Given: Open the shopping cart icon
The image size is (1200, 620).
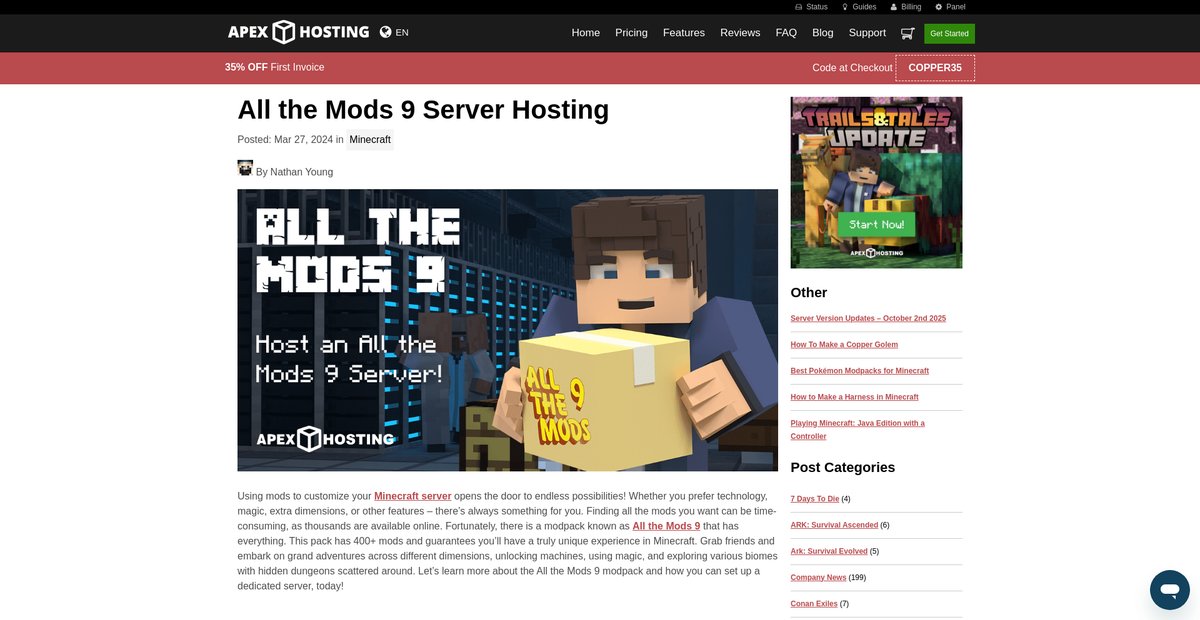Looking at the screenshot, I should pos(907,33).
